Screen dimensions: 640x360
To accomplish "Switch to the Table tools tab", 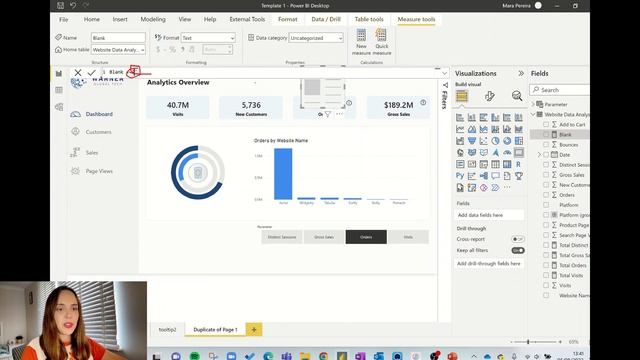I will click(x=369, y=19).
